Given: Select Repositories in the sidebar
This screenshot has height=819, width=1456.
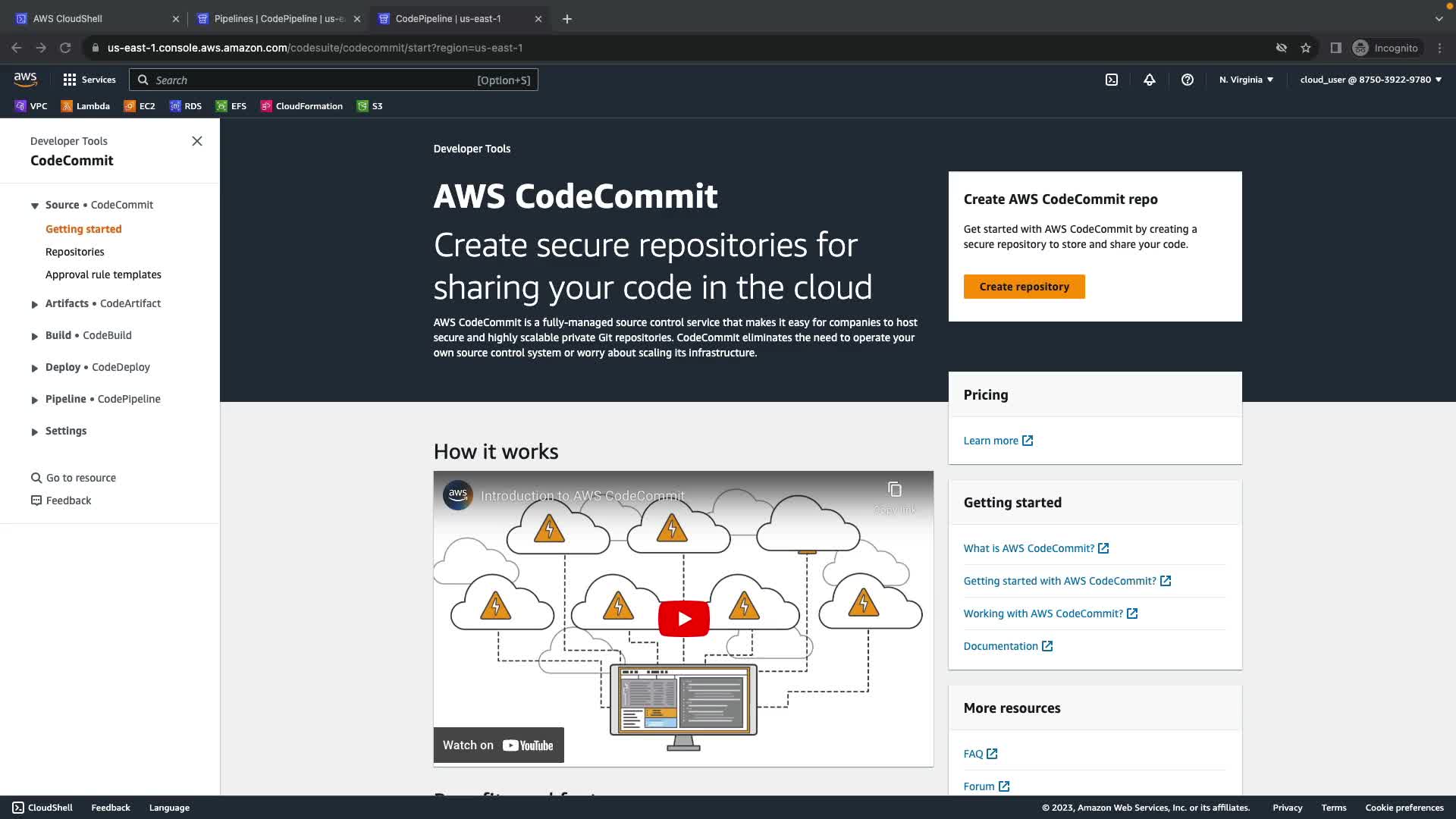Looking at the screenshot, I should coord(74,252).
